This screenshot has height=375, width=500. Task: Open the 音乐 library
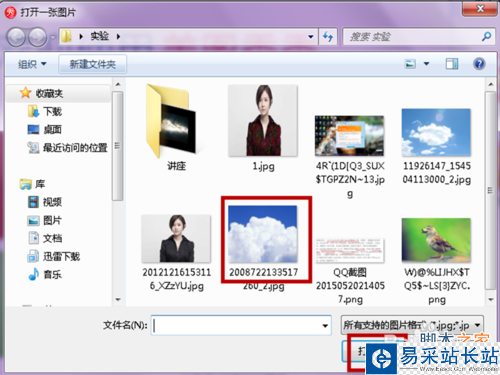[52, 275]
